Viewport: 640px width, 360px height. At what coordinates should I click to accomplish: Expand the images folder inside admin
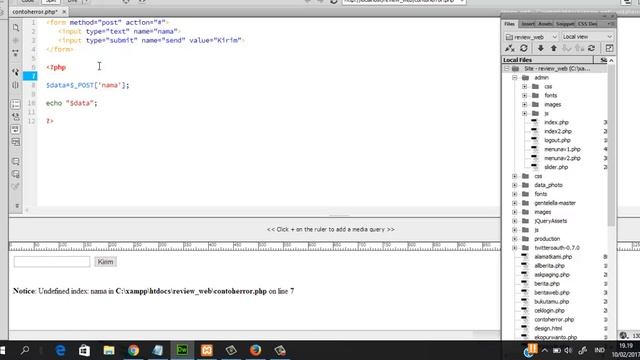[x=524, y=104]
